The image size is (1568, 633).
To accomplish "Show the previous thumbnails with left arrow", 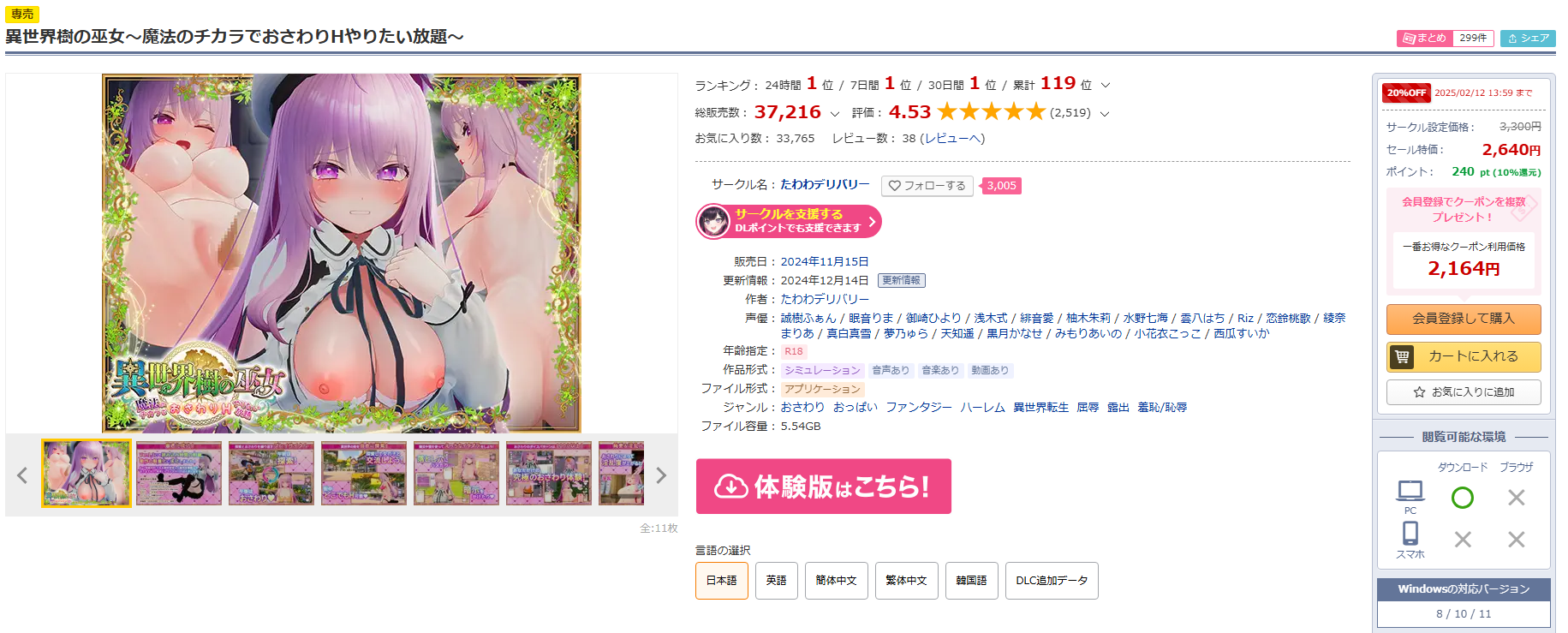I will (x=22, y=475).
